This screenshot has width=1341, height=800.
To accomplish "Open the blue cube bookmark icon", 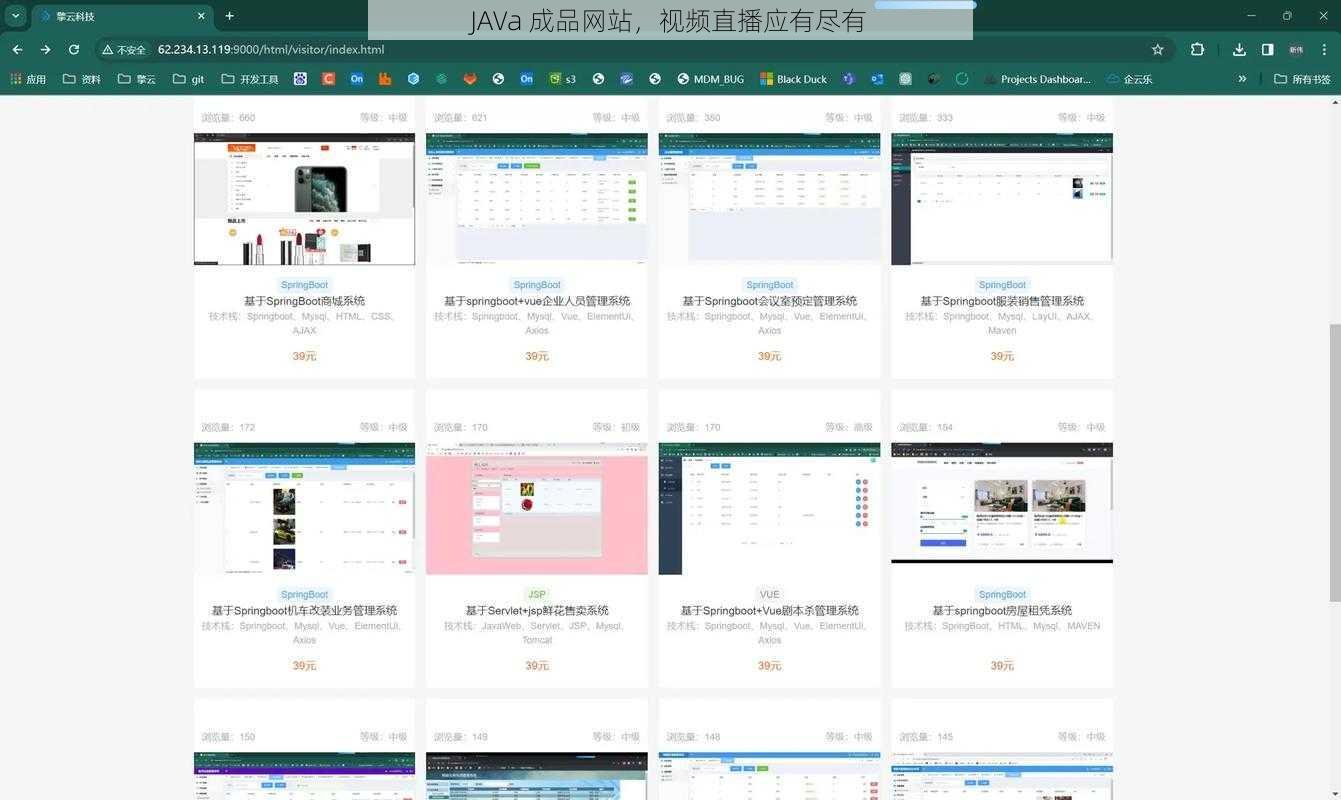I will (x=413, y=79).
